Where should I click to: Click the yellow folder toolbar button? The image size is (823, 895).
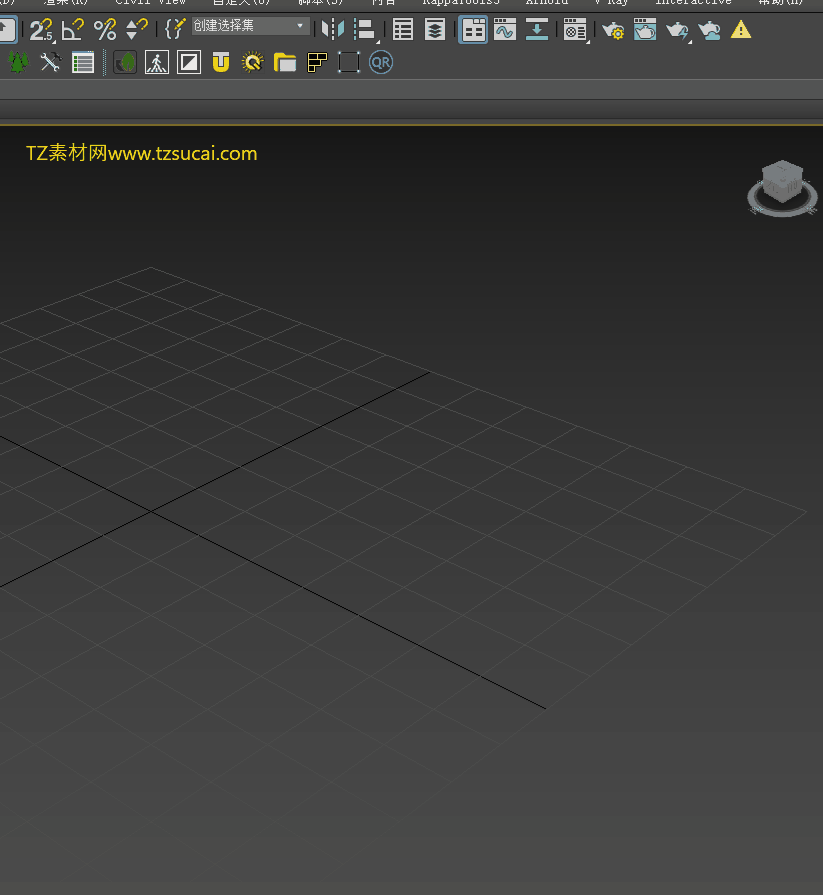click(285, 63)
